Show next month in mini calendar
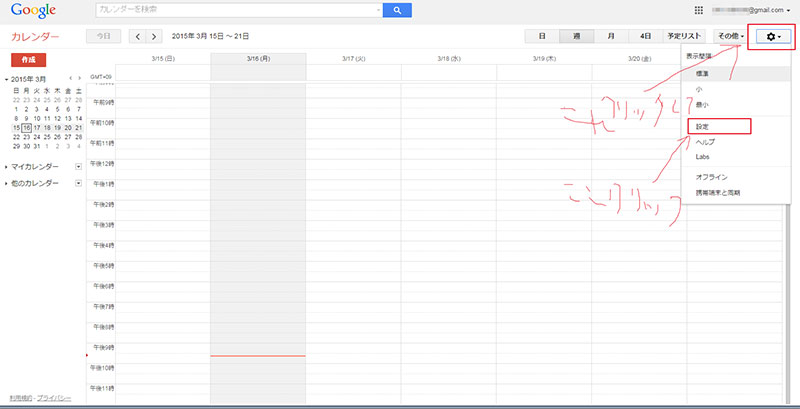The width and height of the screenshot is (800, 409). coord(79,79)
